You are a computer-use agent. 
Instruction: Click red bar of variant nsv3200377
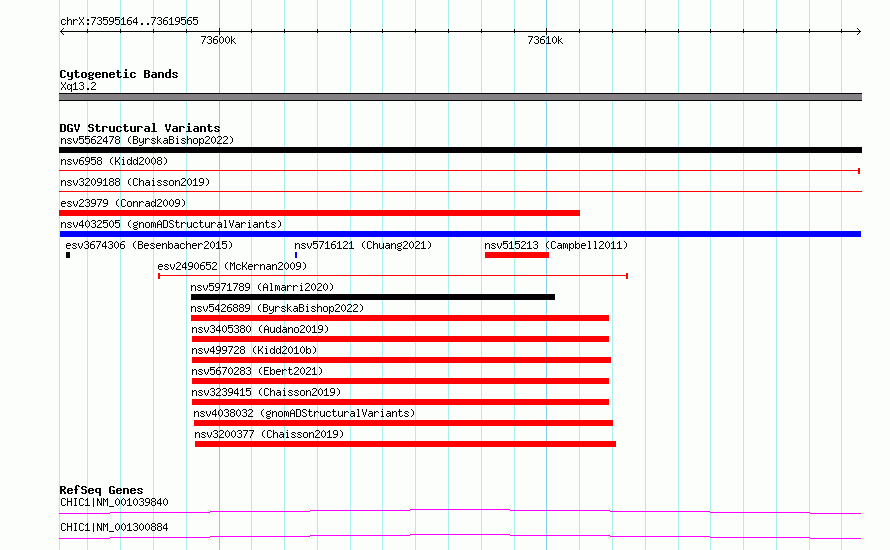(405, 444)
